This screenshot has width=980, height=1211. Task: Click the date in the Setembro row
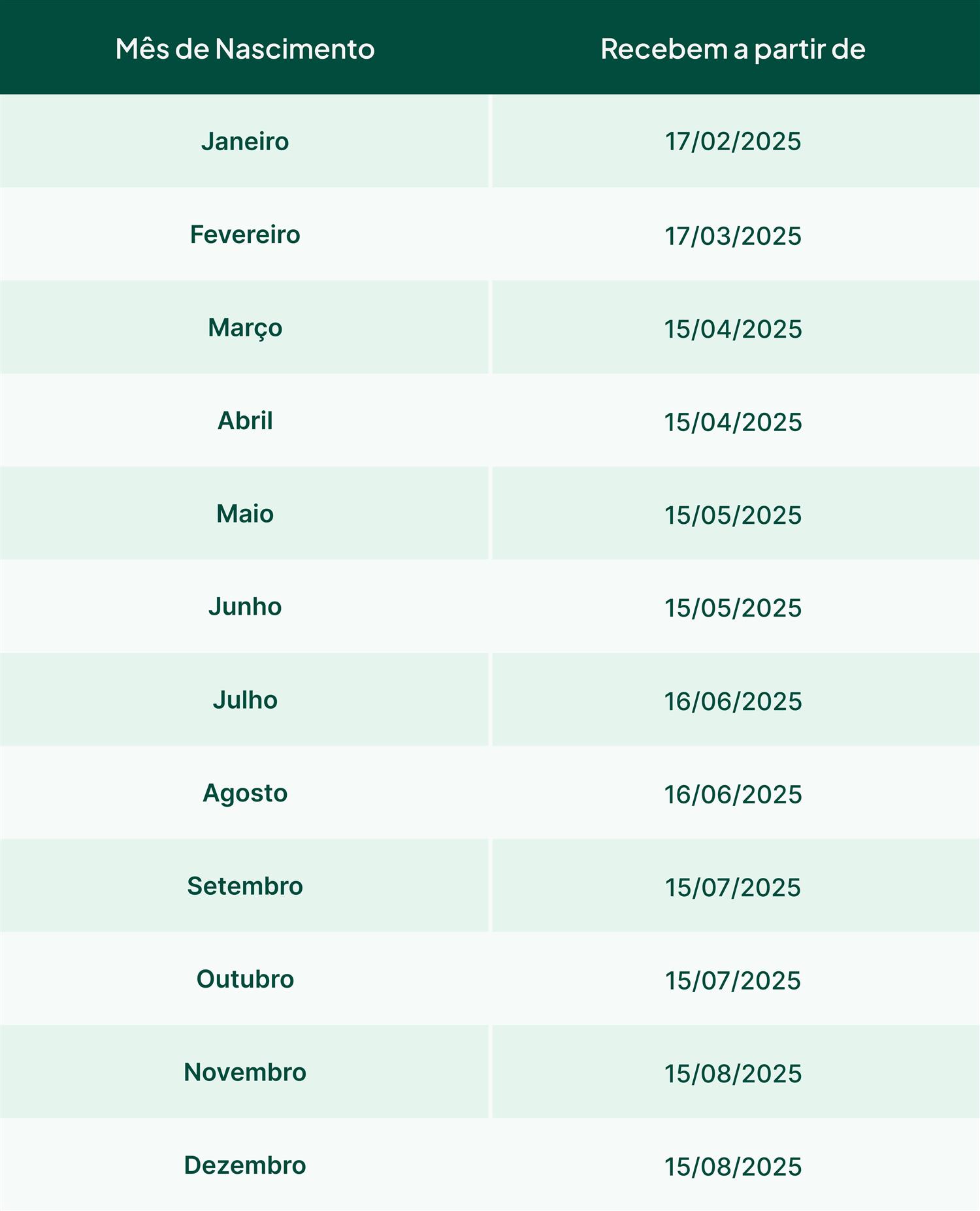(x=732, y=888)
